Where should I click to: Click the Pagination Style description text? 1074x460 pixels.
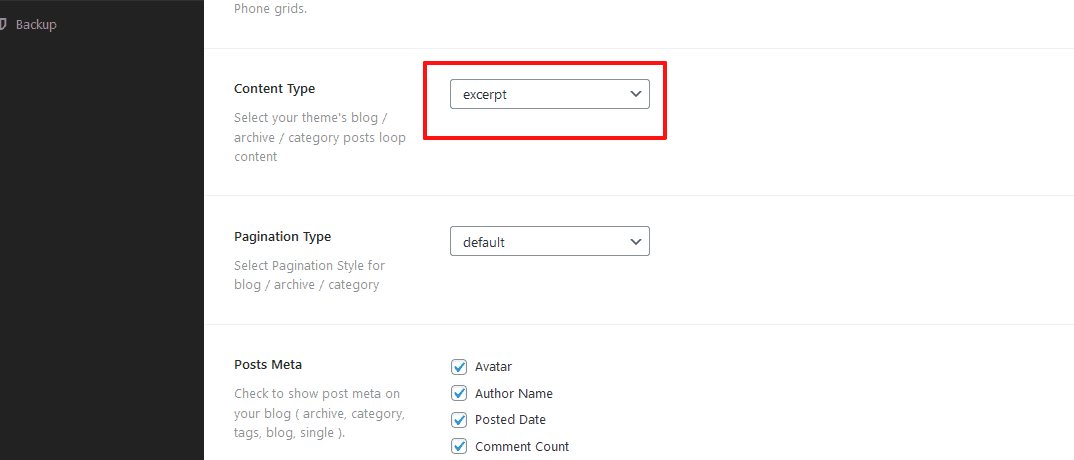[309, 275]
